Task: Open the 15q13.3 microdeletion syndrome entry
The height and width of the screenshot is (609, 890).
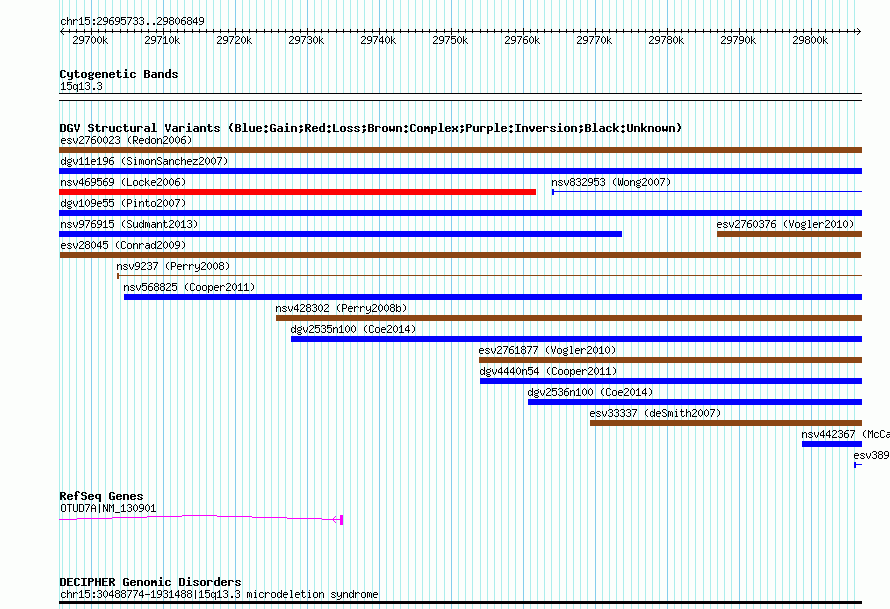Action: coord(219,594)
